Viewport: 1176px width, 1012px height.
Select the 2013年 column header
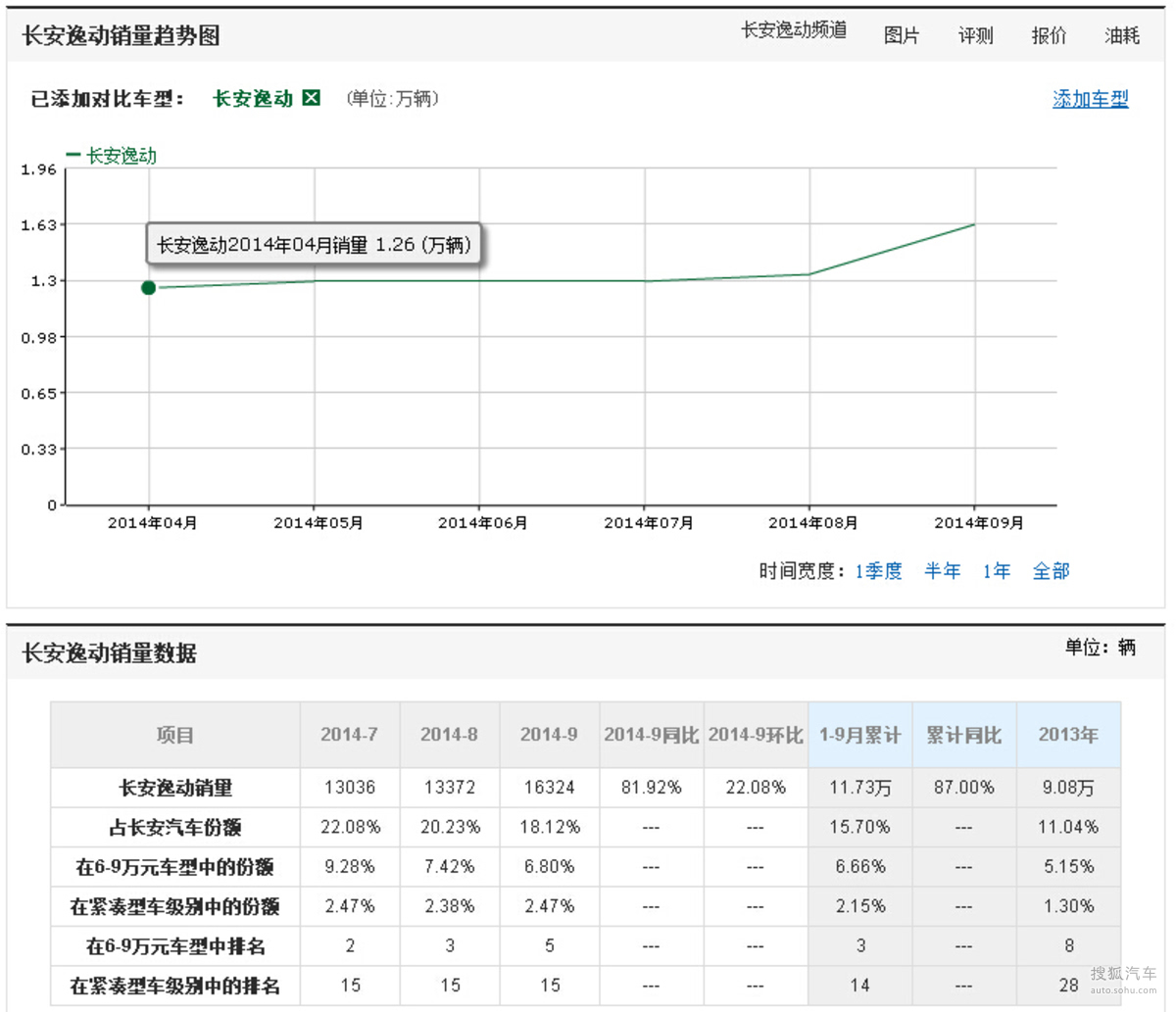click(x=1068, y=735)
